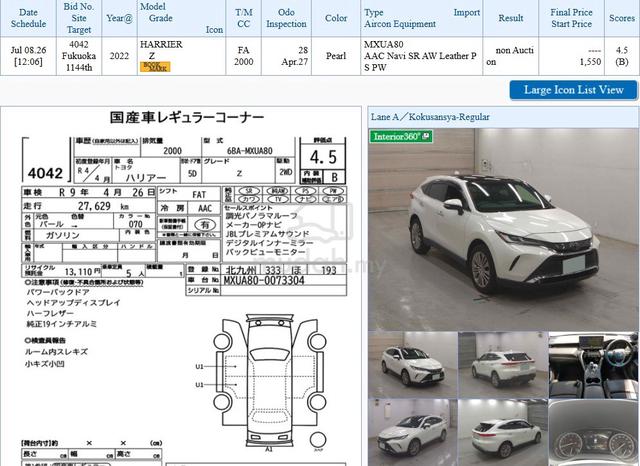Click the 'MXUA80' type text
The height and width of the screenshot is (466, 640).
pyautogui.click(x=384, y=44)
